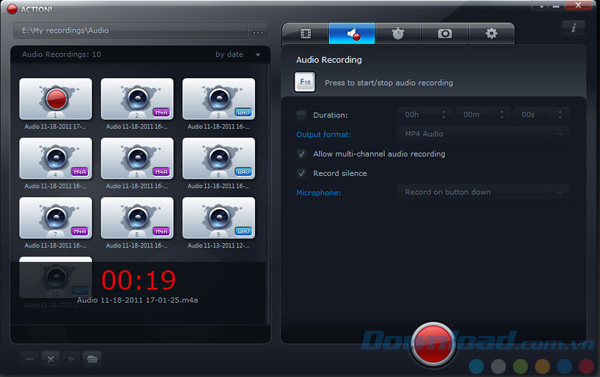Open the screenshot camera tab
Image resolution: width=600 pixels, height=377 pixels.
pyautogui.click(x=445, y=34)
